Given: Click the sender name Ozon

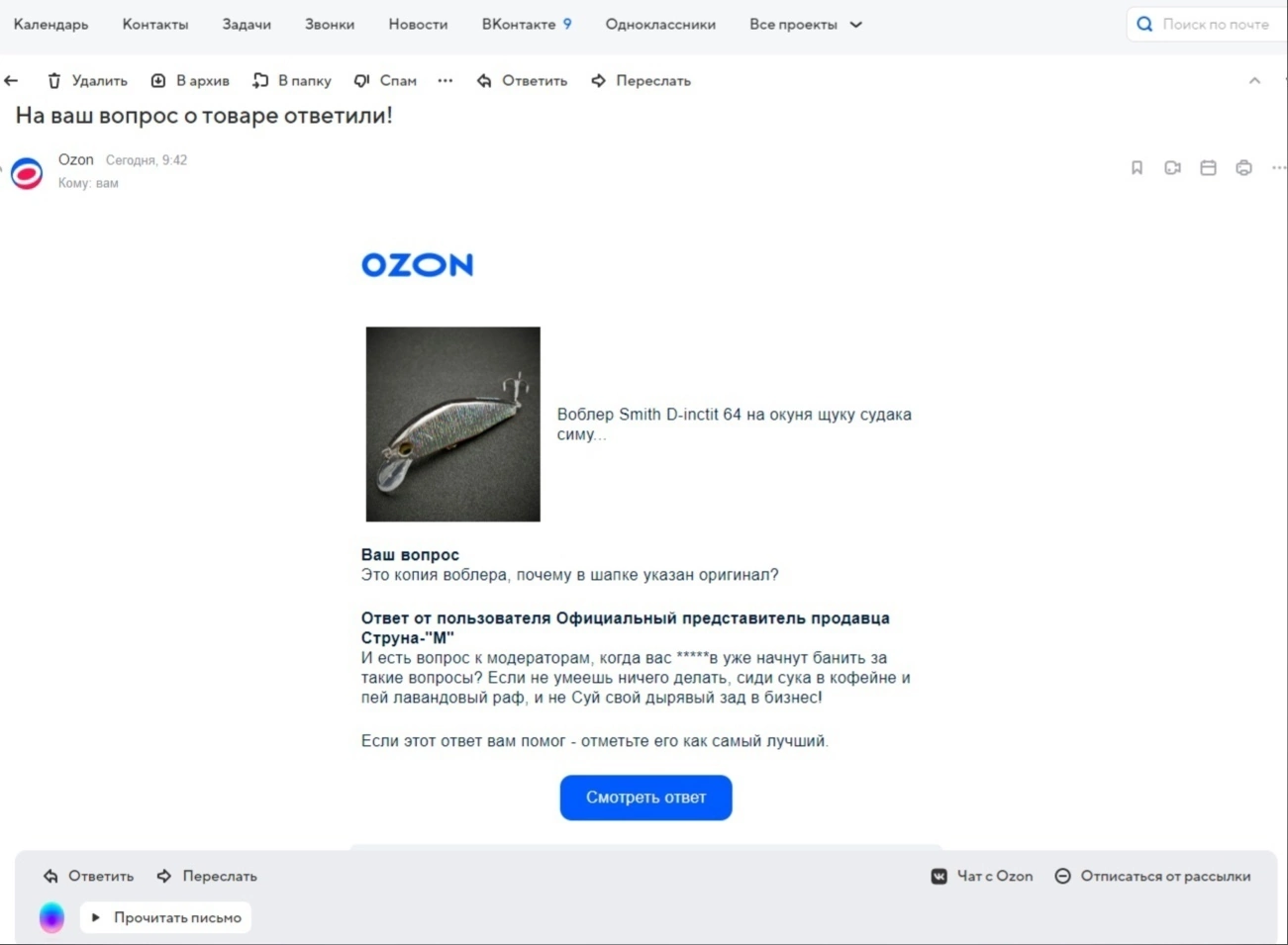Looking at the screenshot, I should (76, 159).
